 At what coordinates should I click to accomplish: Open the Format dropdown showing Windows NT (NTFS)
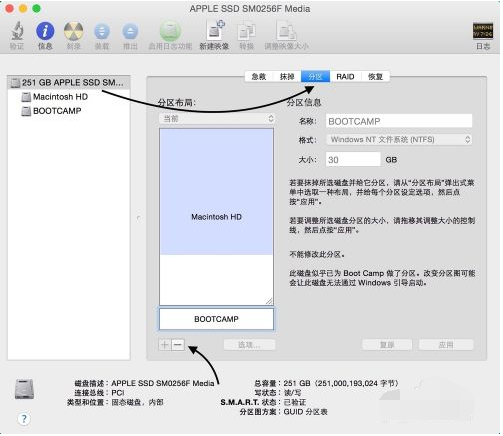pos(399,139)
